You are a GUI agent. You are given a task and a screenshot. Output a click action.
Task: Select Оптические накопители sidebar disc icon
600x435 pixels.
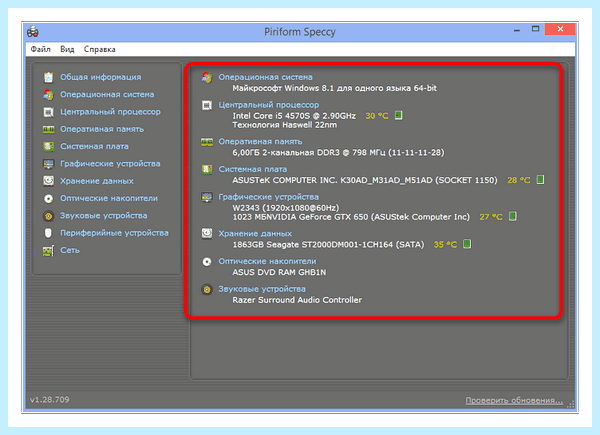[x=48, y=199]
